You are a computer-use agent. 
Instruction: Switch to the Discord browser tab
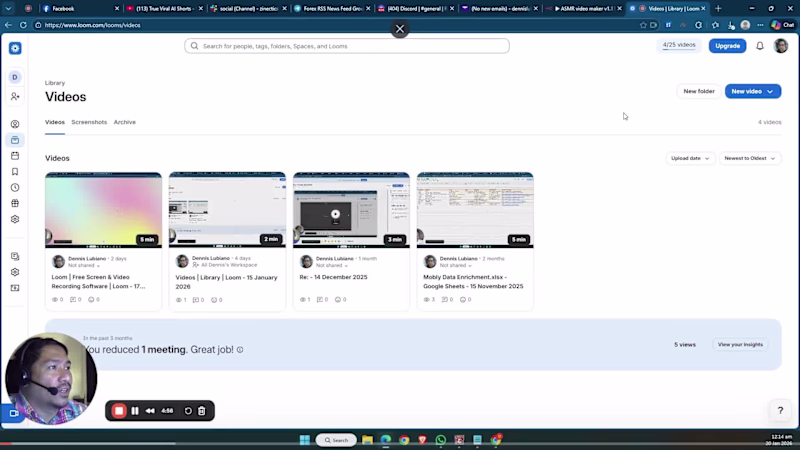coord(416,8)
